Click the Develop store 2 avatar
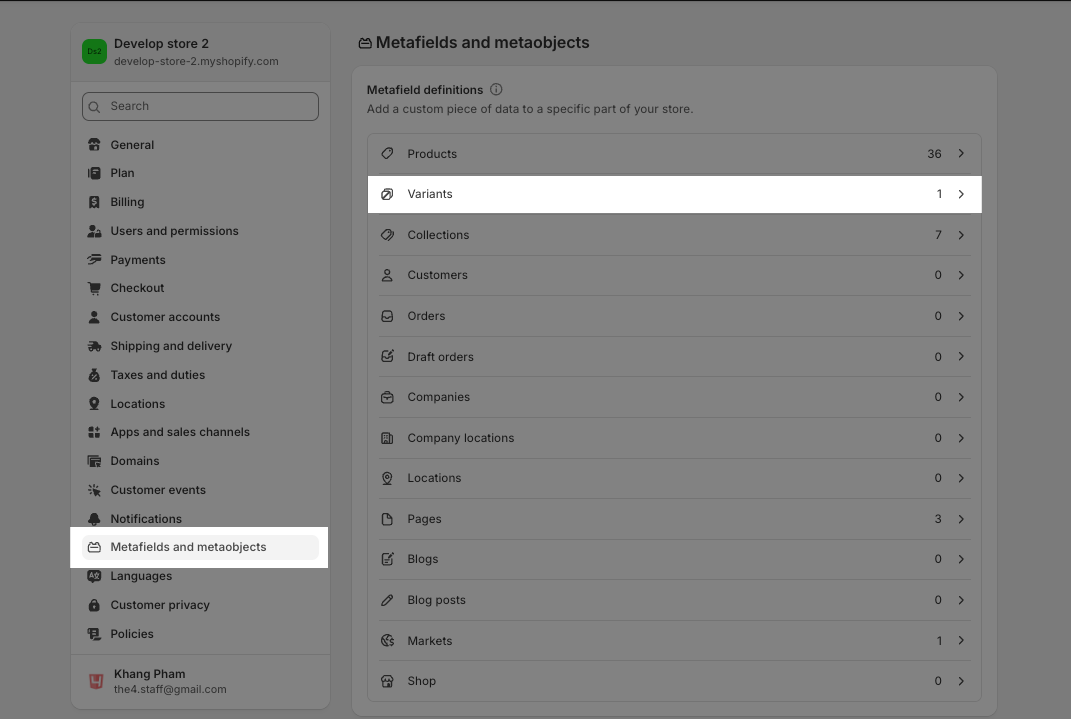Image resolution: width=1071 pixels, height=719 pixels. [94, 52]
